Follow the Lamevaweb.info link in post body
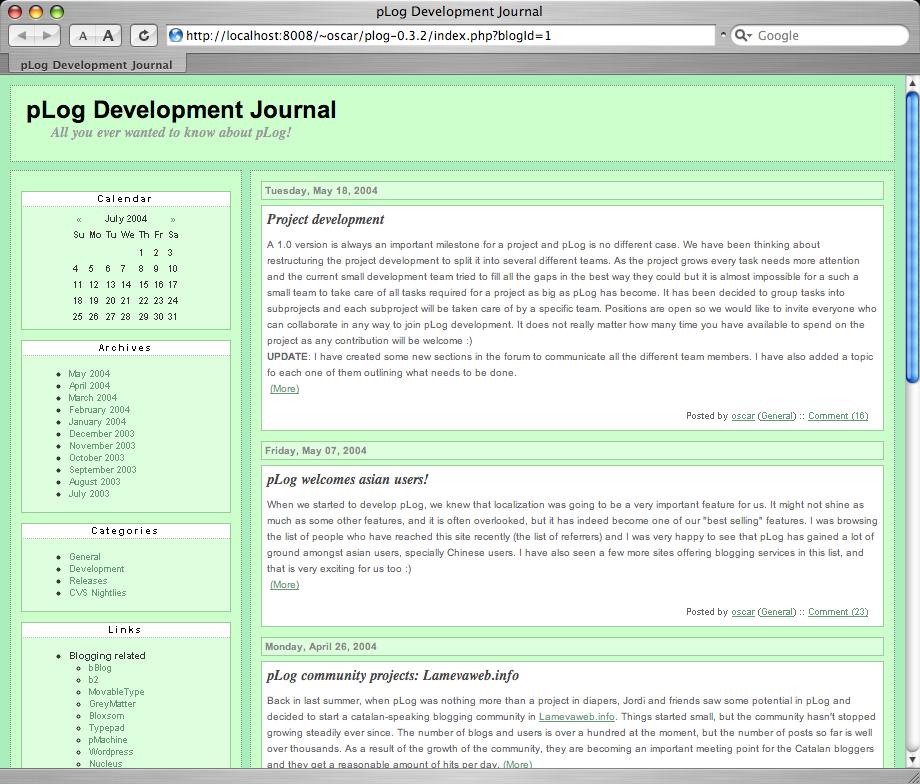The height and width of the screenshot is (784, 920). pos(577,717)
